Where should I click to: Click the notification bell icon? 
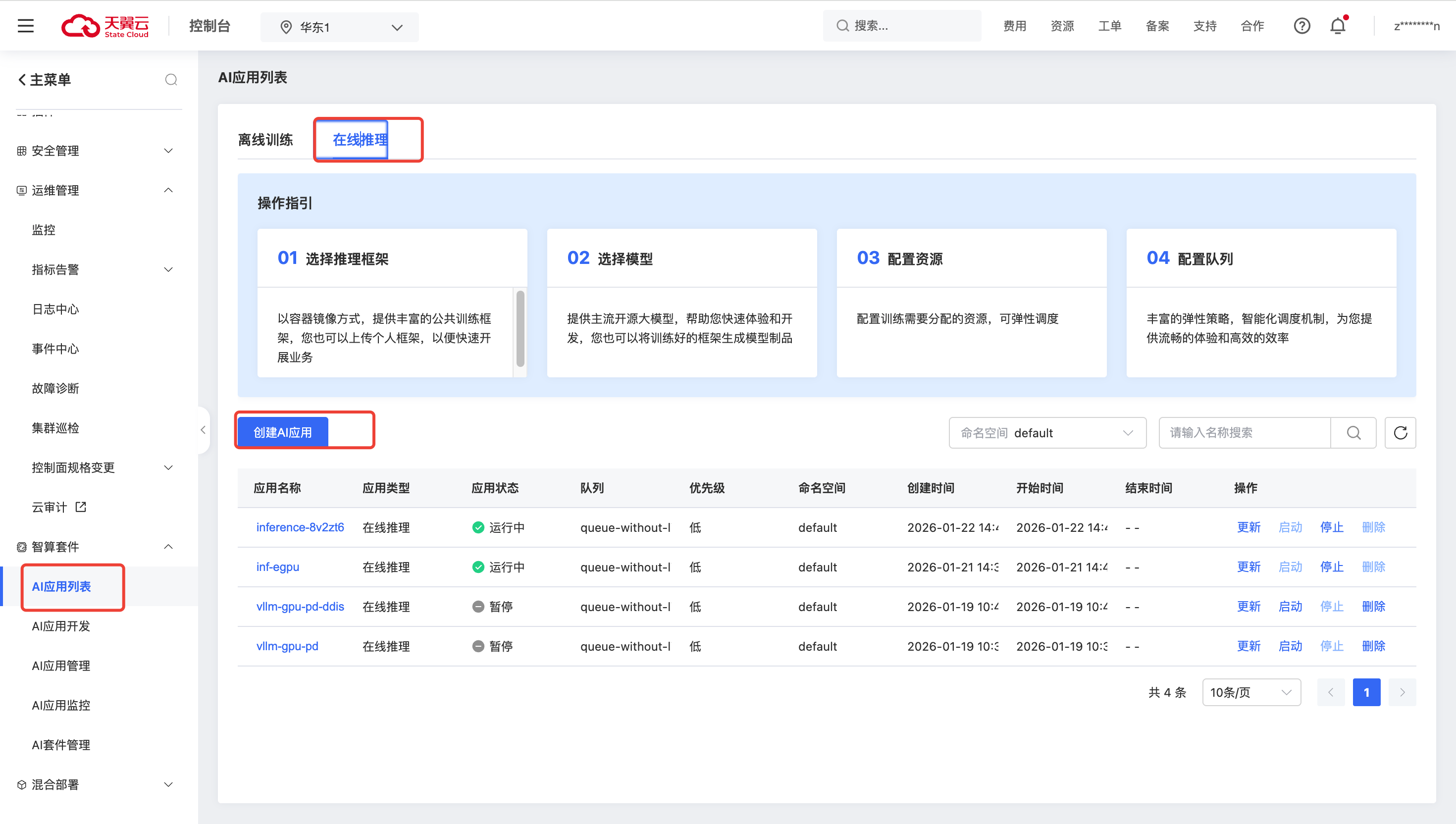pos(1338,26)
